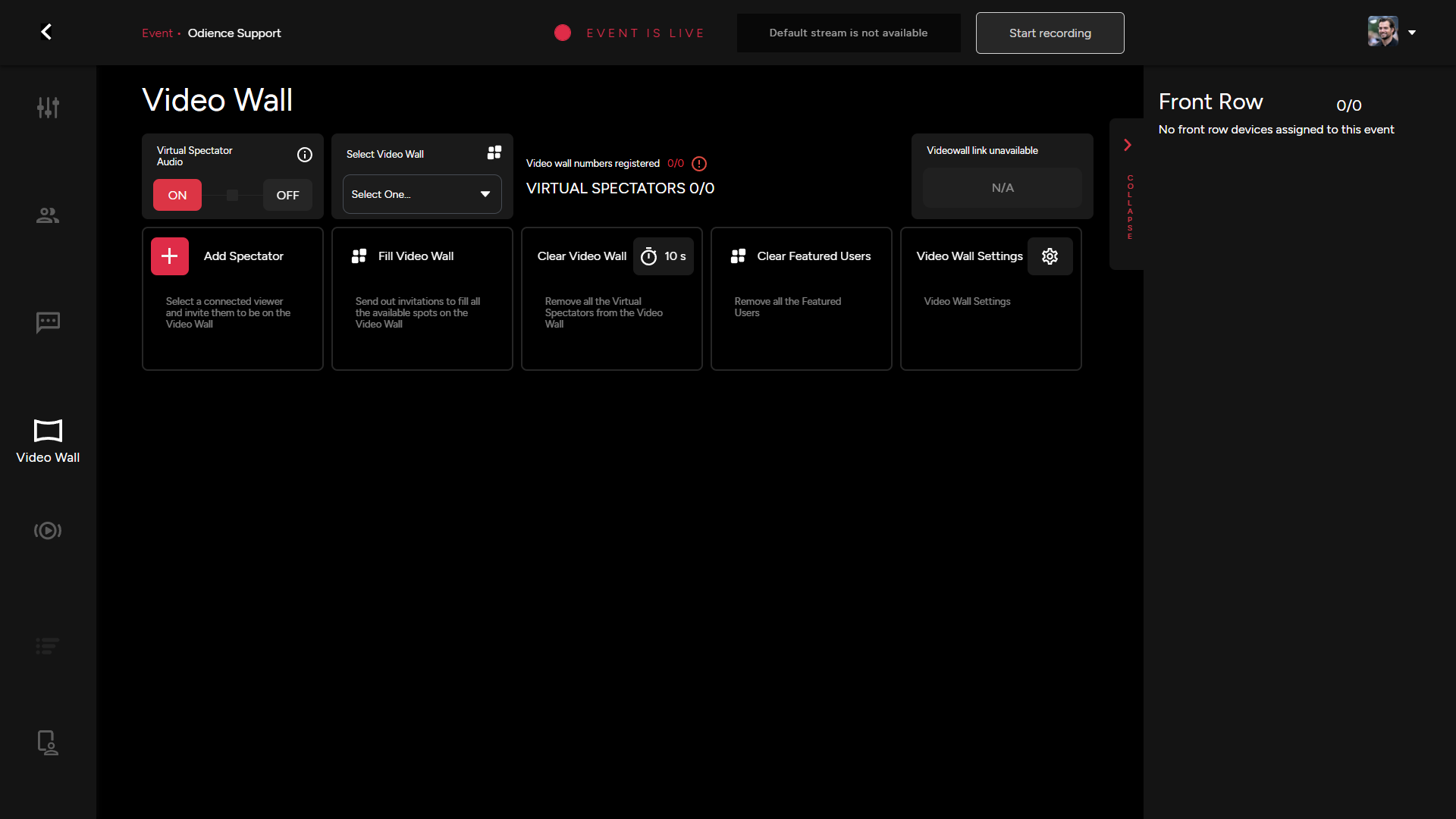Viewport: 1456px width, 819px height.
Task: Click the Fill Video Wall card
Action: pos(422,299)
